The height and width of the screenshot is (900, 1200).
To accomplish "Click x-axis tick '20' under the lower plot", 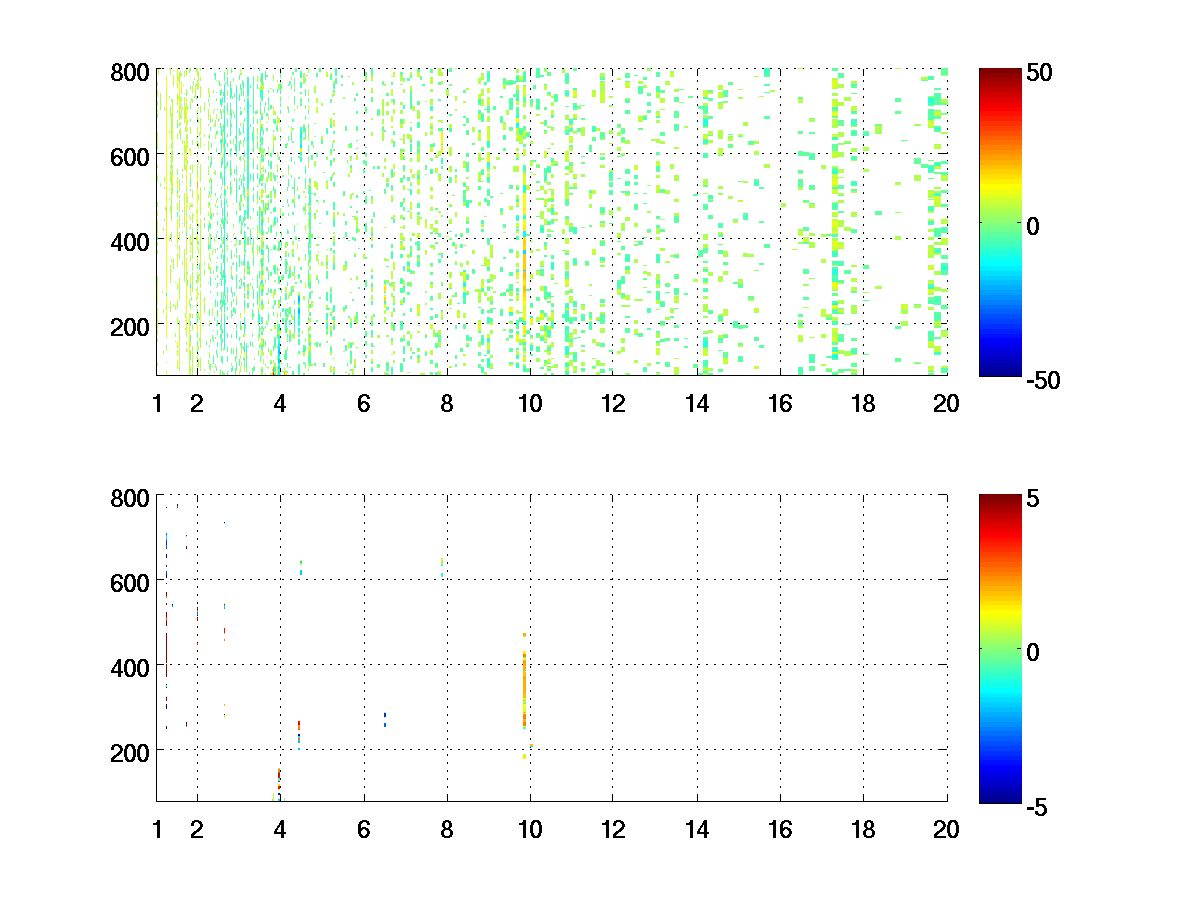I will pyautogui.click(x=947, y=829).
